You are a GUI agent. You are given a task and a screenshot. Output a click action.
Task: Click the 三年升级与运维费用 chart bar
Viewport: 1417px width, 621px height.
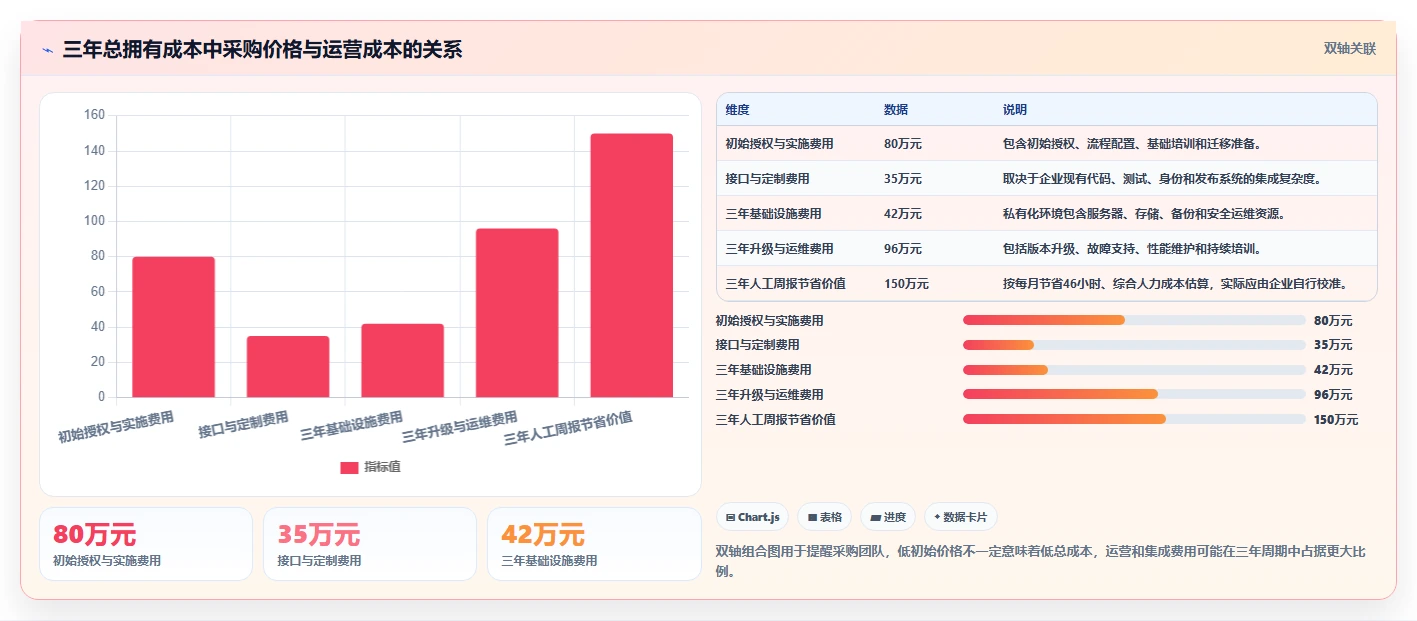(x=517, y=313)
